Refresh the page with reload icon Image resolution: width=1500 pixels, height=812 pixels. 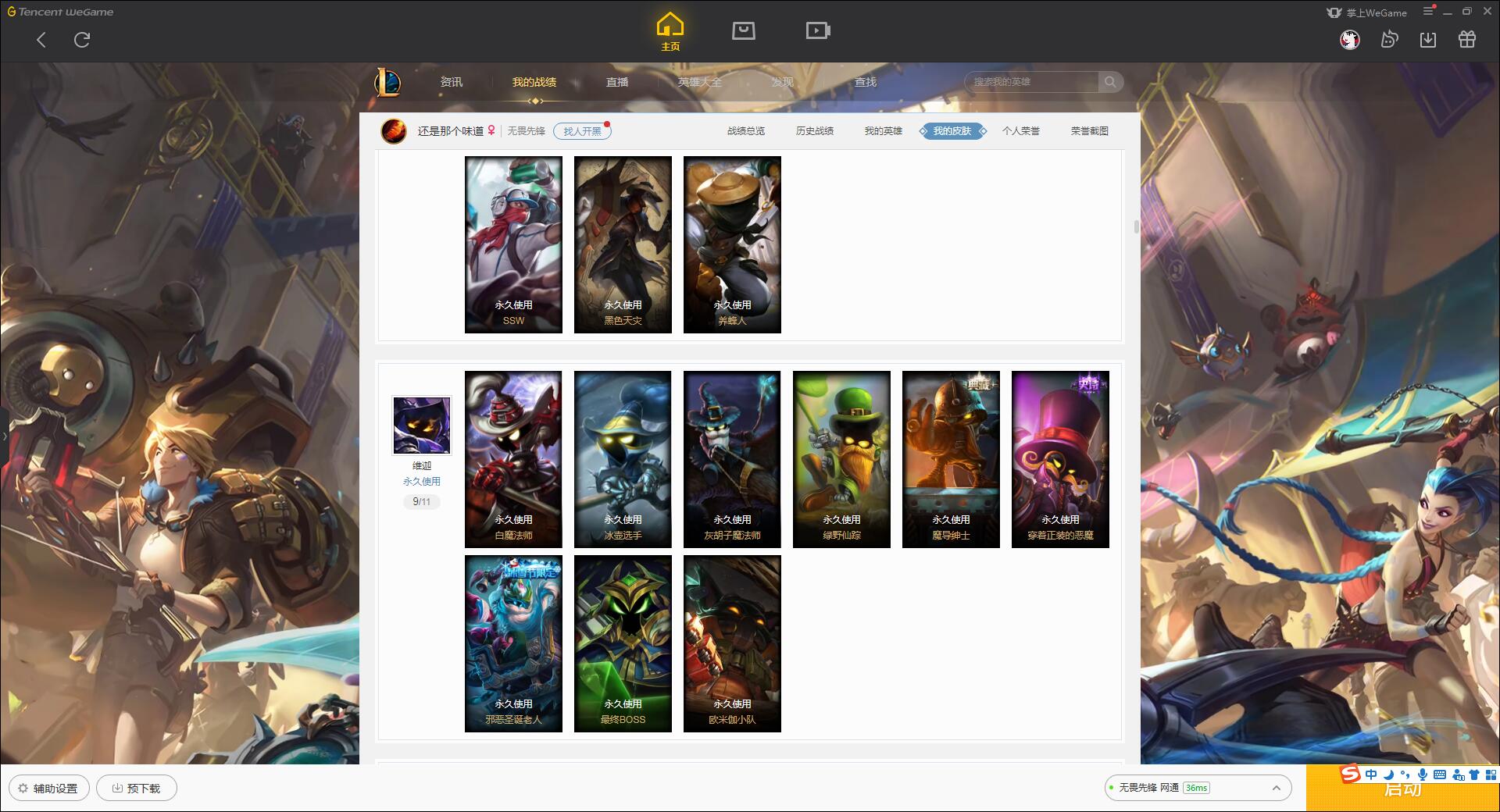click(82, 40)
